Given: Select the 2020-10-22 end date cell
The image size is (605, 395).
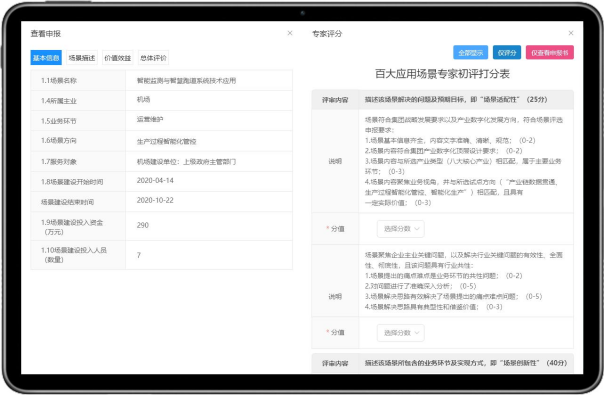Looking at the screenshot, I should [209, 201].
